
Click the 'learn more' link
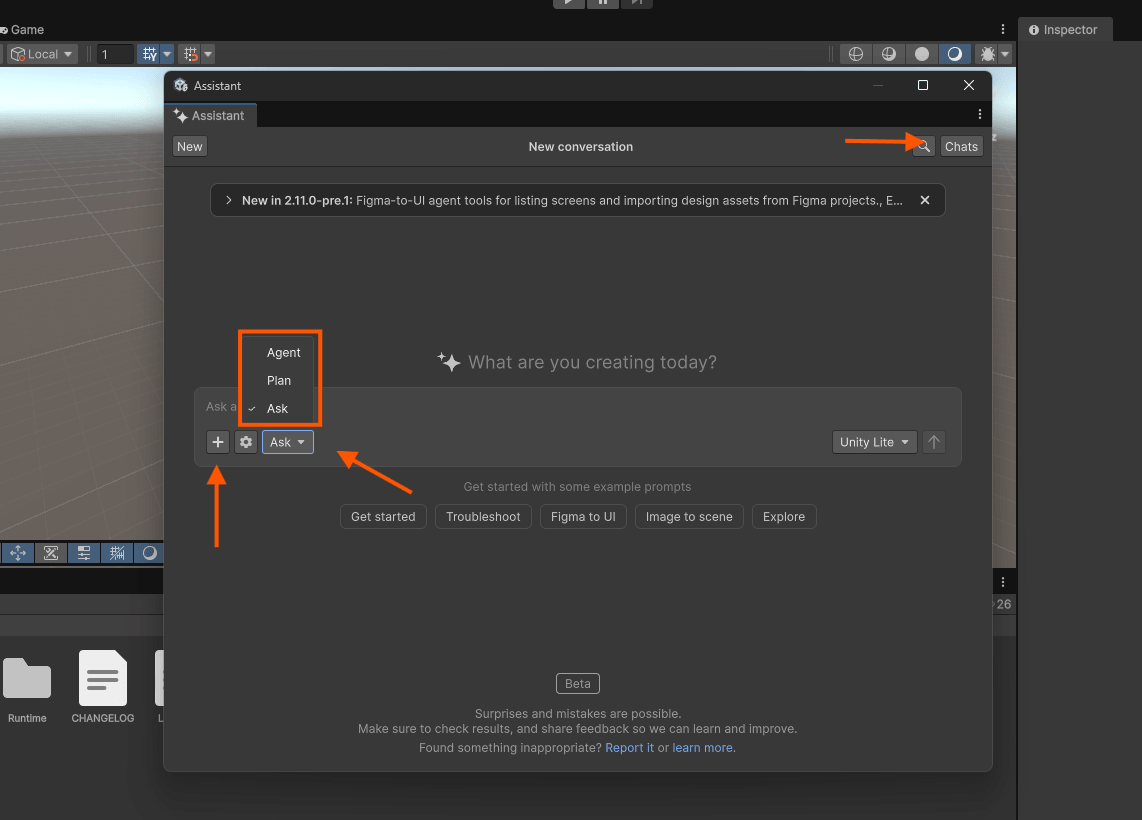click(703, 748)
